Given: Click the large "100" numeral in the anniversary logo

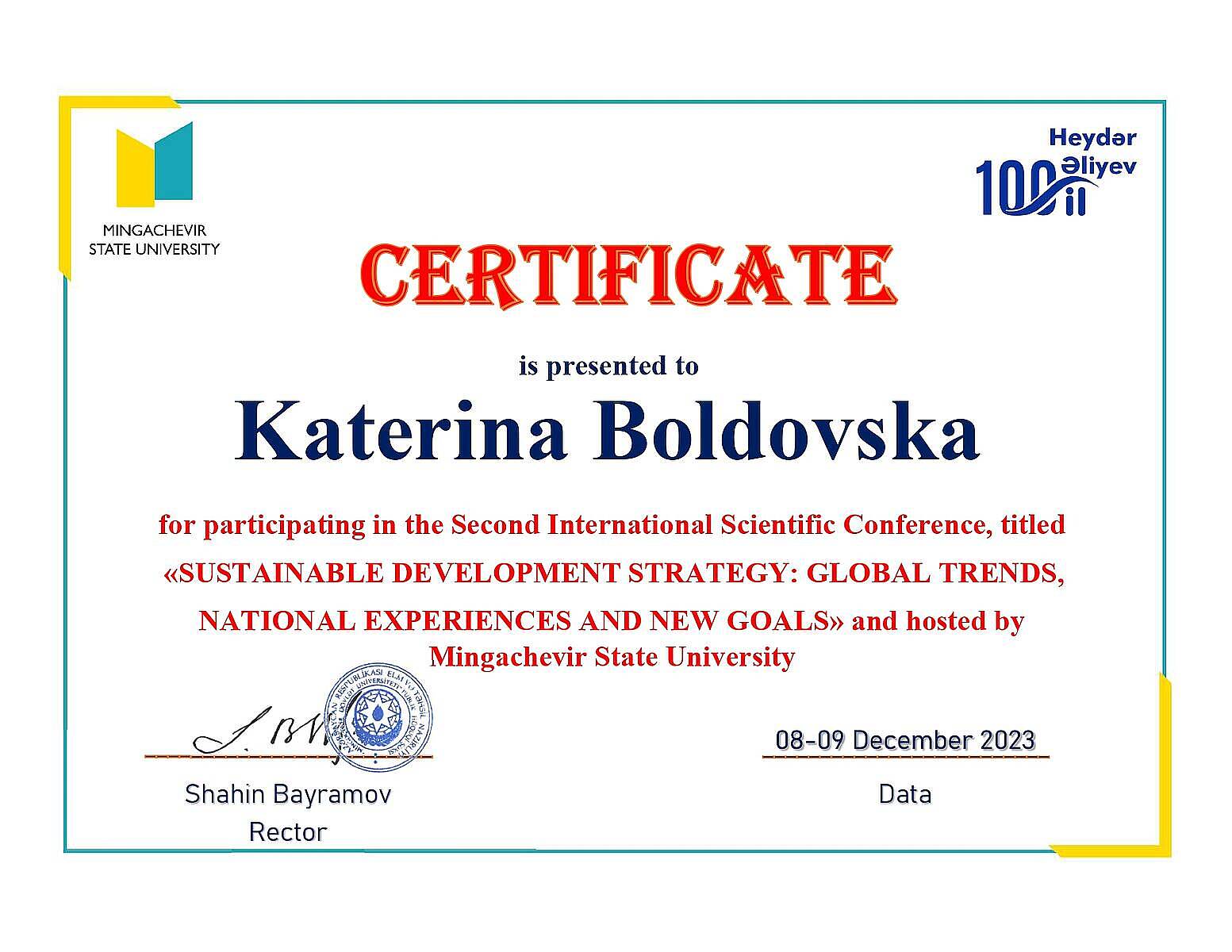Looking at the screenshot, I should point(1006,187).
